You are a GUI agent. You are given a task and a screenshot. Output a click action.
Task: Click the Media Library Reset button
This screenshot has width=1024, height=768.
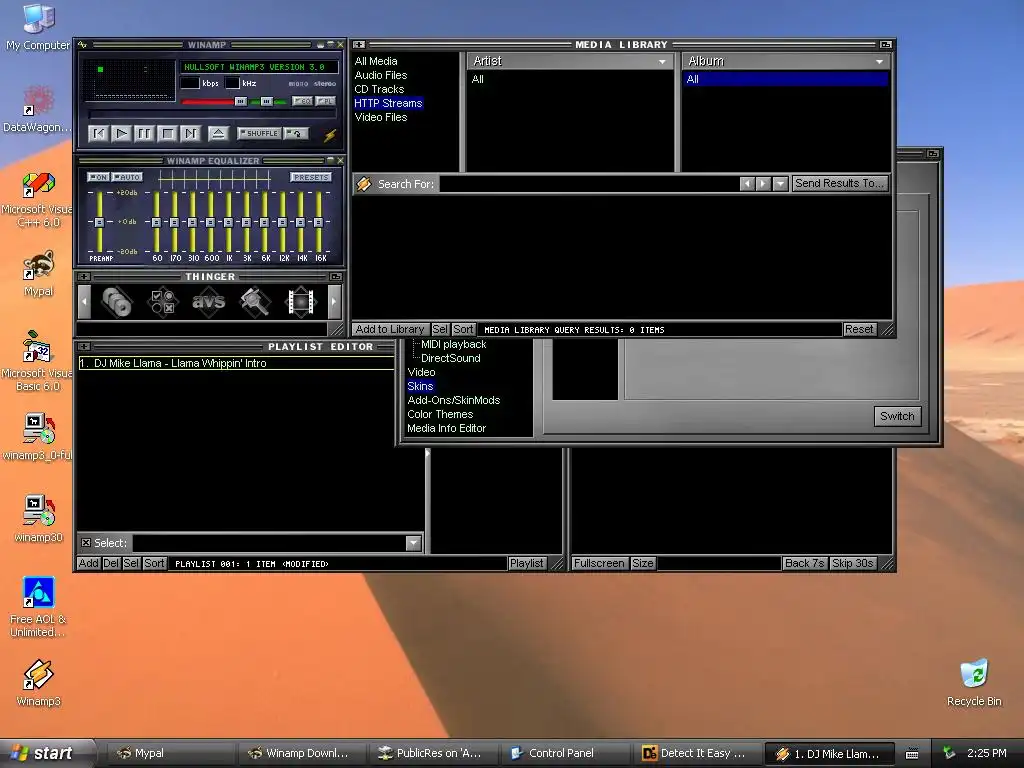(859, 329)
